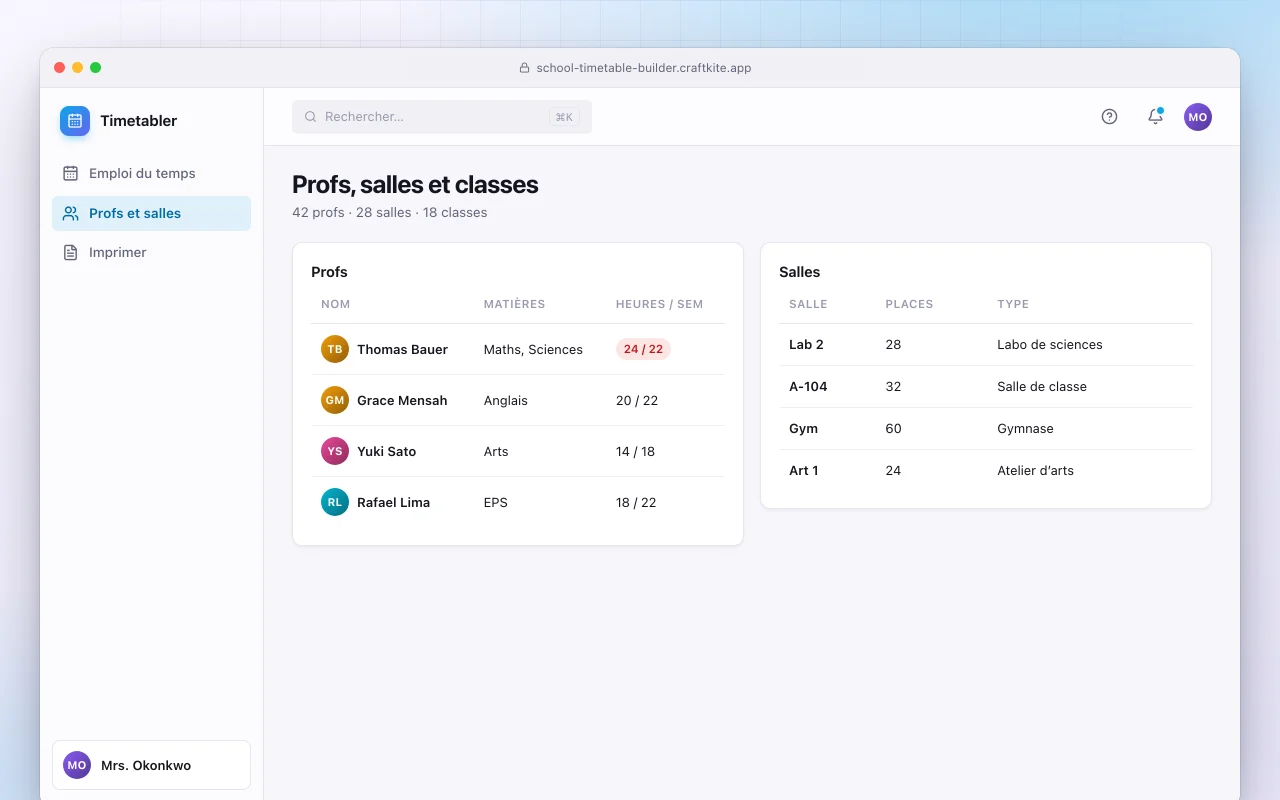
Task: Click the MATIÈRES column header
Action: [514, 304]
